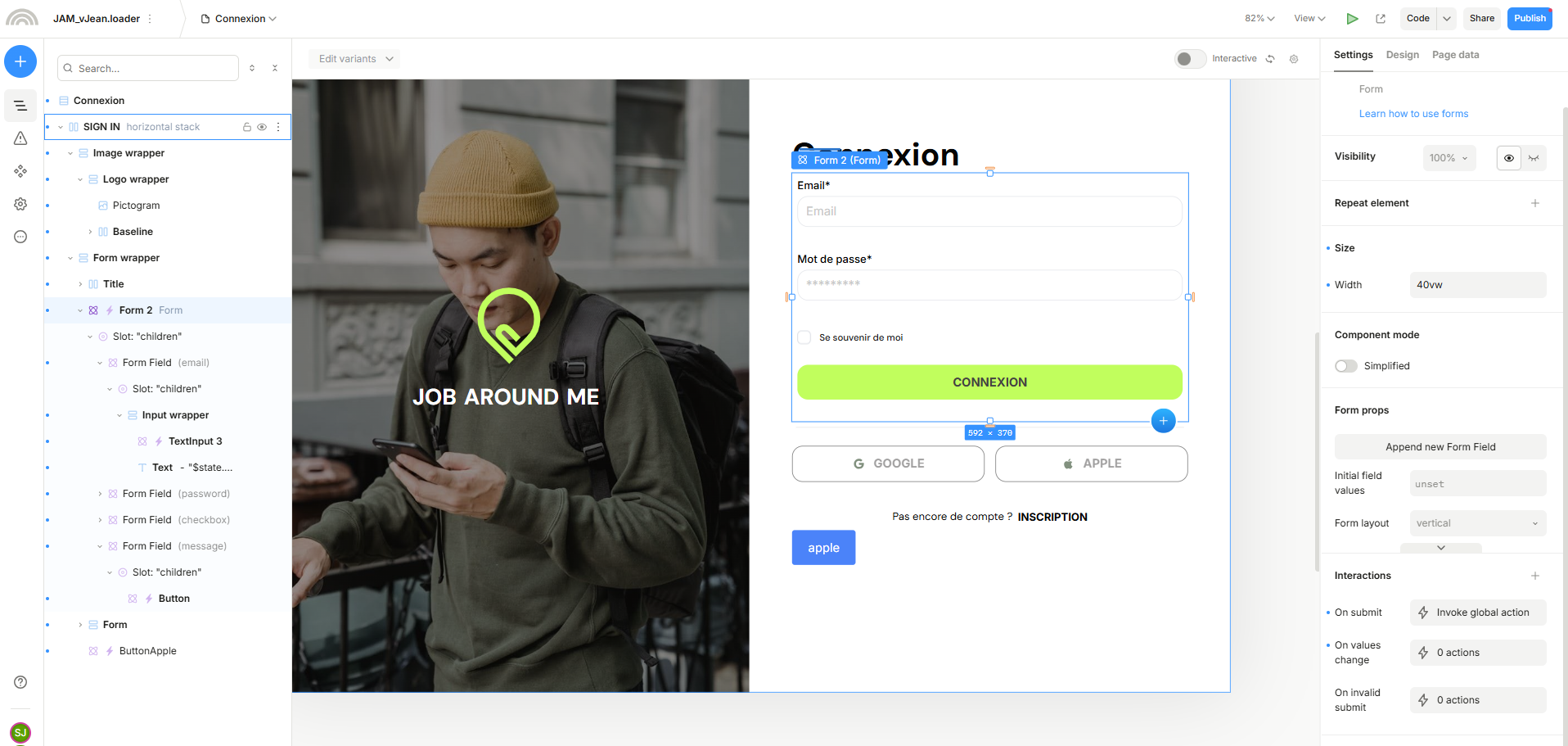Set visibility to hidden with closed-eye button
The image size is (1568, 746).
click(x=1534, y=158)
